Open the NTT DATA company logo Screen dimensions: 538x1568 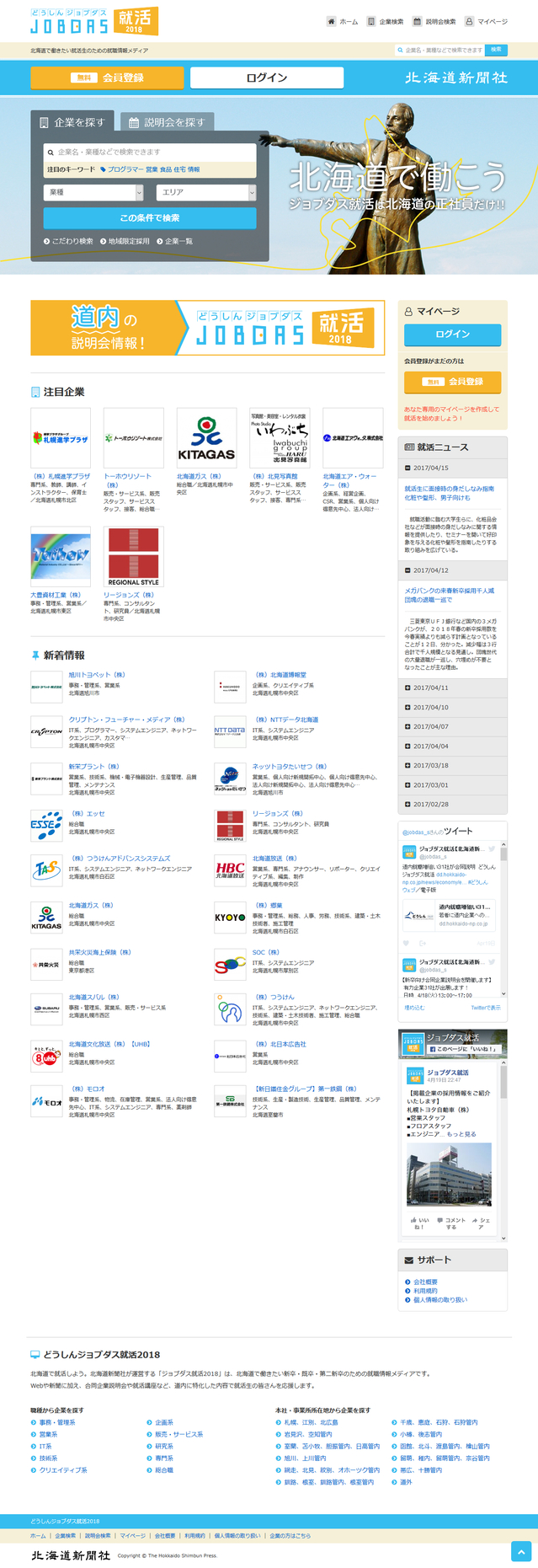click(230, 731)
